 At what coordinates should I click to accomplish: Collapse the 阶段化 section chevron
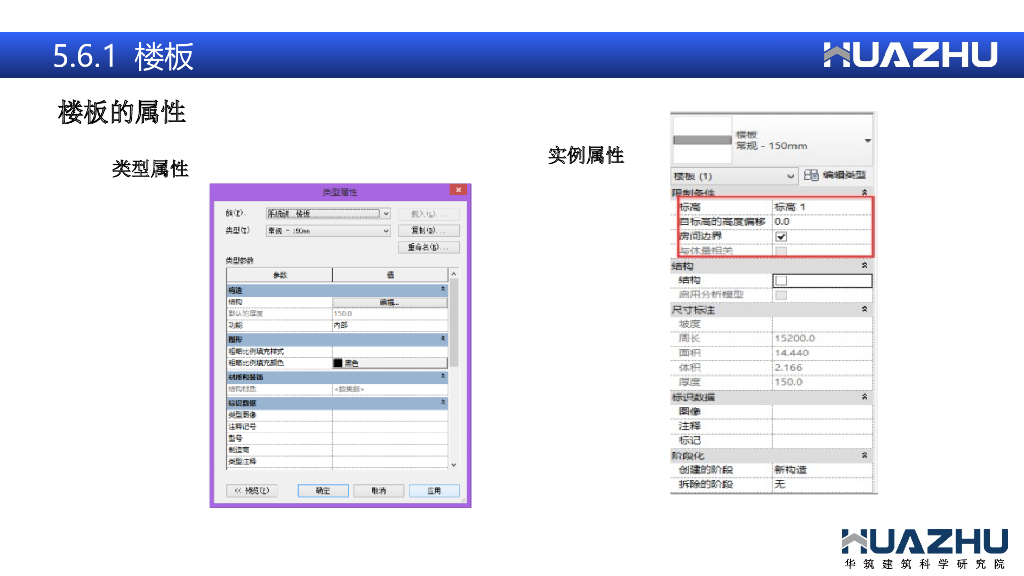tap(864, 455)
